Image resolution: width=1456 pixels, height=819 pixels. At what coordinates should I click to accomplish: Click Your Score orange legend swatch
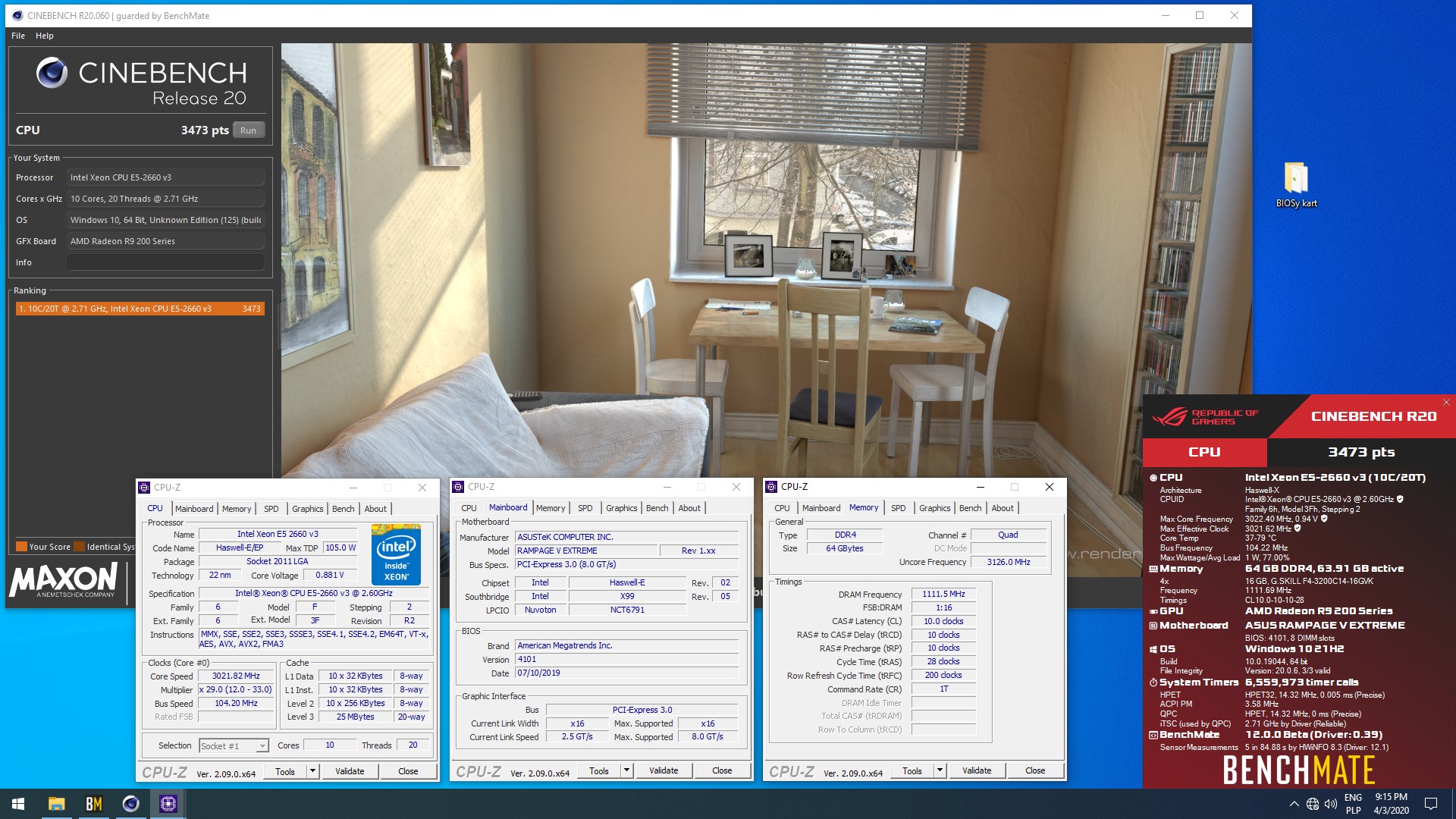point(21,547)
